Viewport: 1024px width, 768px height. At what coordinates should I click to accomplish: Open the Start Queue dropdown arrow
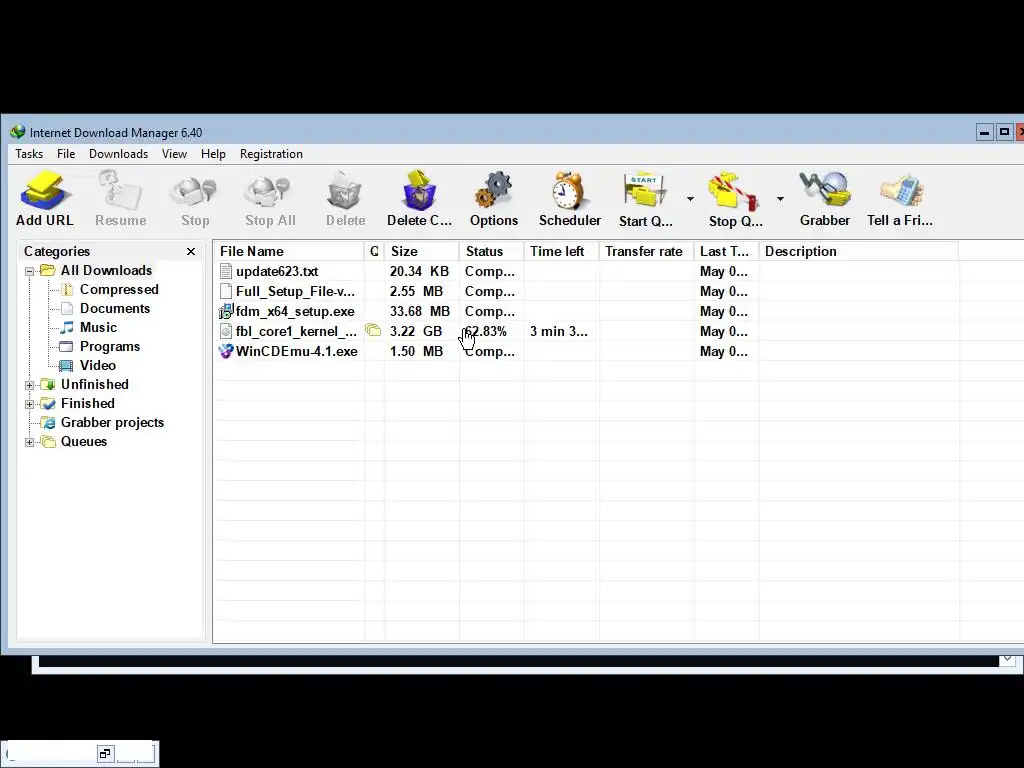point(690,199)
